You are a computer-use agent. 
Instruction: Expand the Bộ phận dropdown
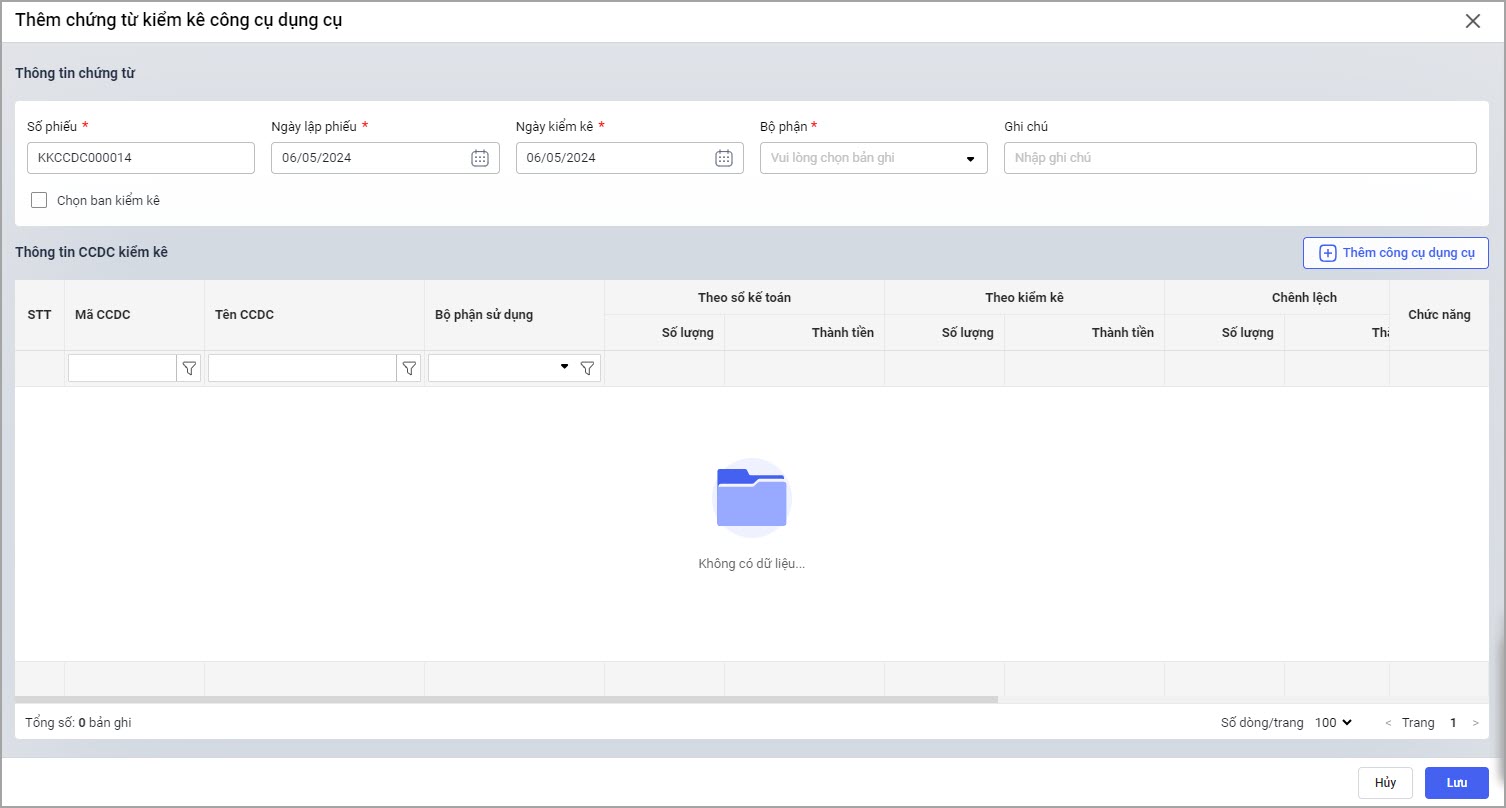969,158
